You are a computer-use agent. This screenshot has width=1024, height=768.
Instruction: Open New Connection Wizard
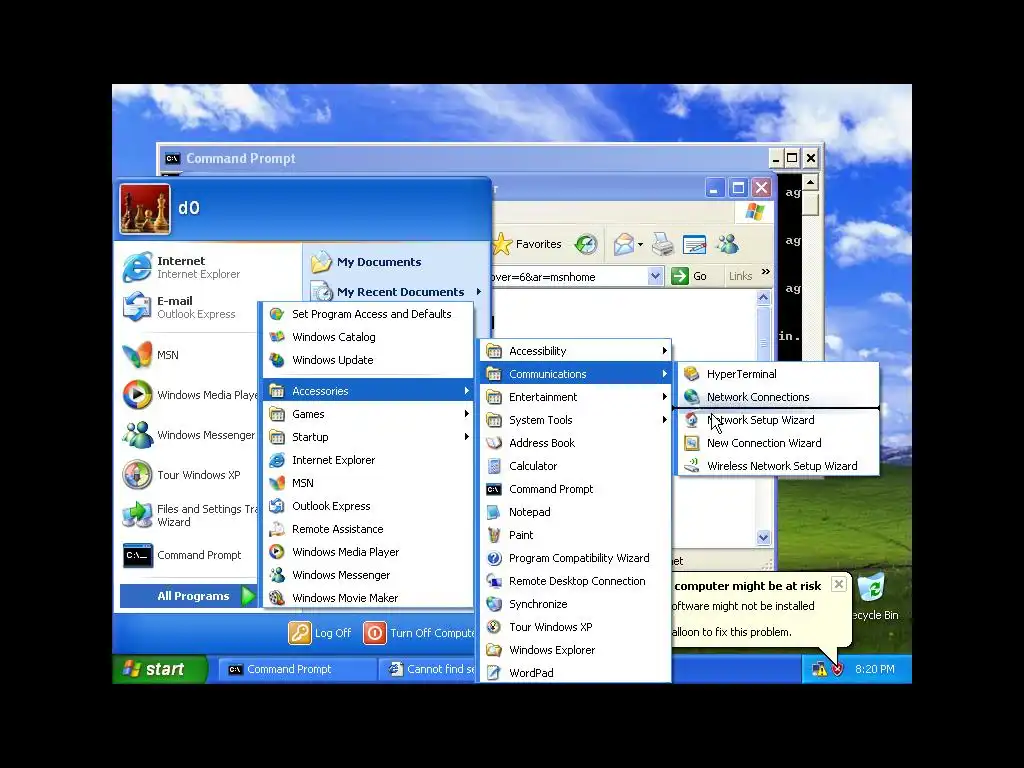(778, 443)
